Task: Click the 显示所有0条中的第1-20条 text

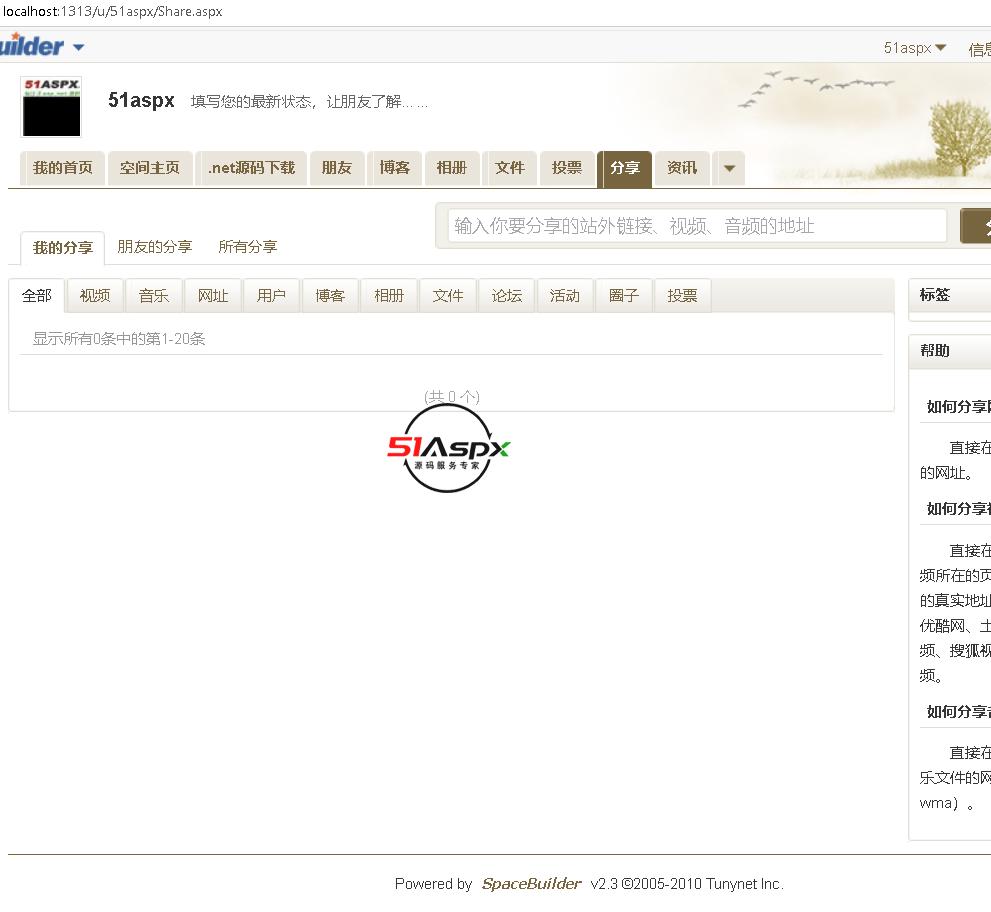Action: coord(119,339)
